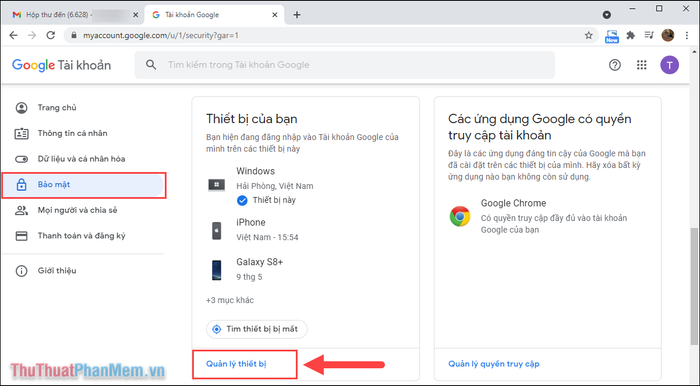Open Chrome media control icon

649,35
